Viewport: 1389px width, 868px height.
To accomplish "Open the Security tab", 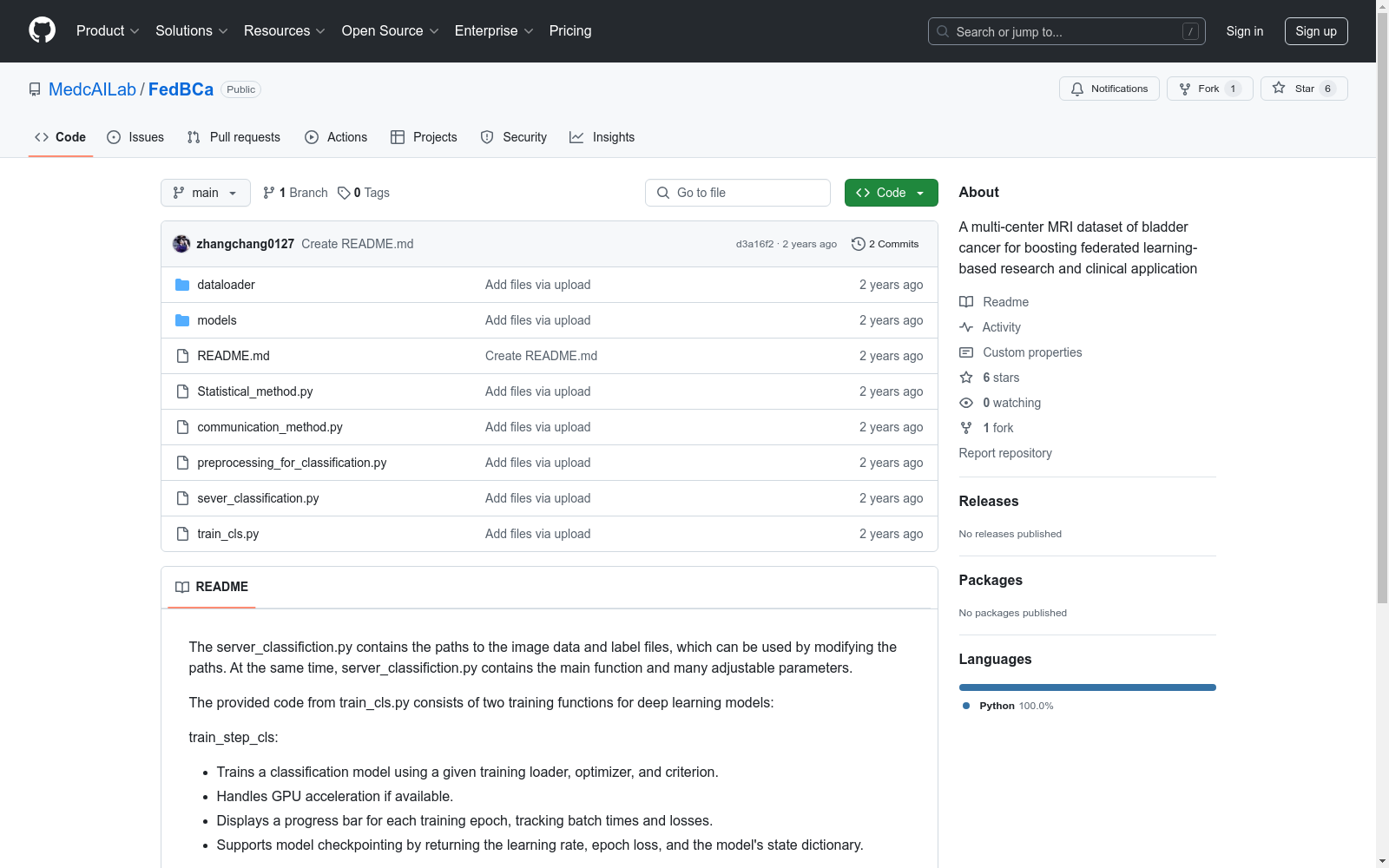I will click(x=514, y=137).
